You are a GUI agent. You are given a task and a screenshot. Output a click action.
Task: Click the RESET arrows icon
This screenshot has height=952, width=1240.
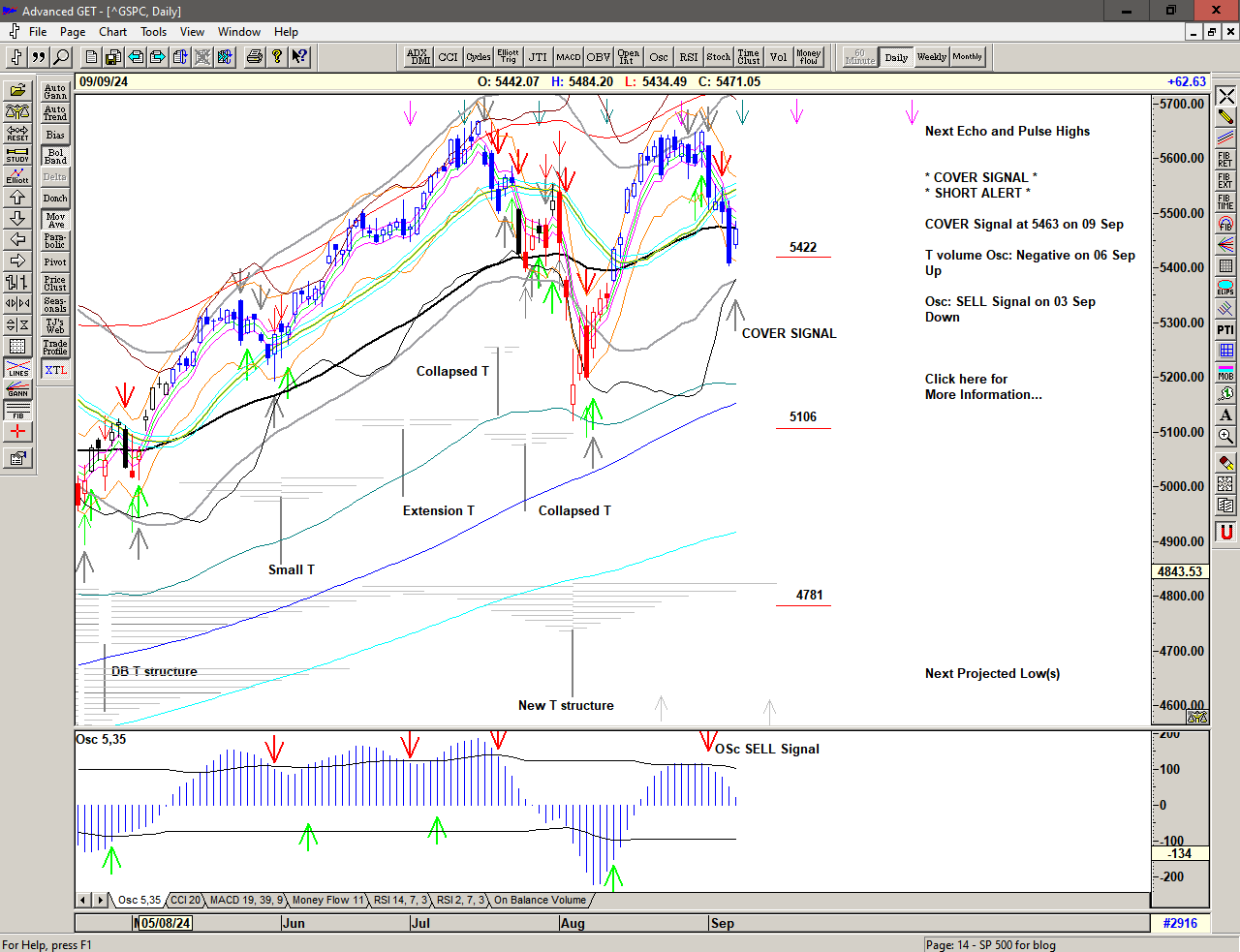click(17, 133)
